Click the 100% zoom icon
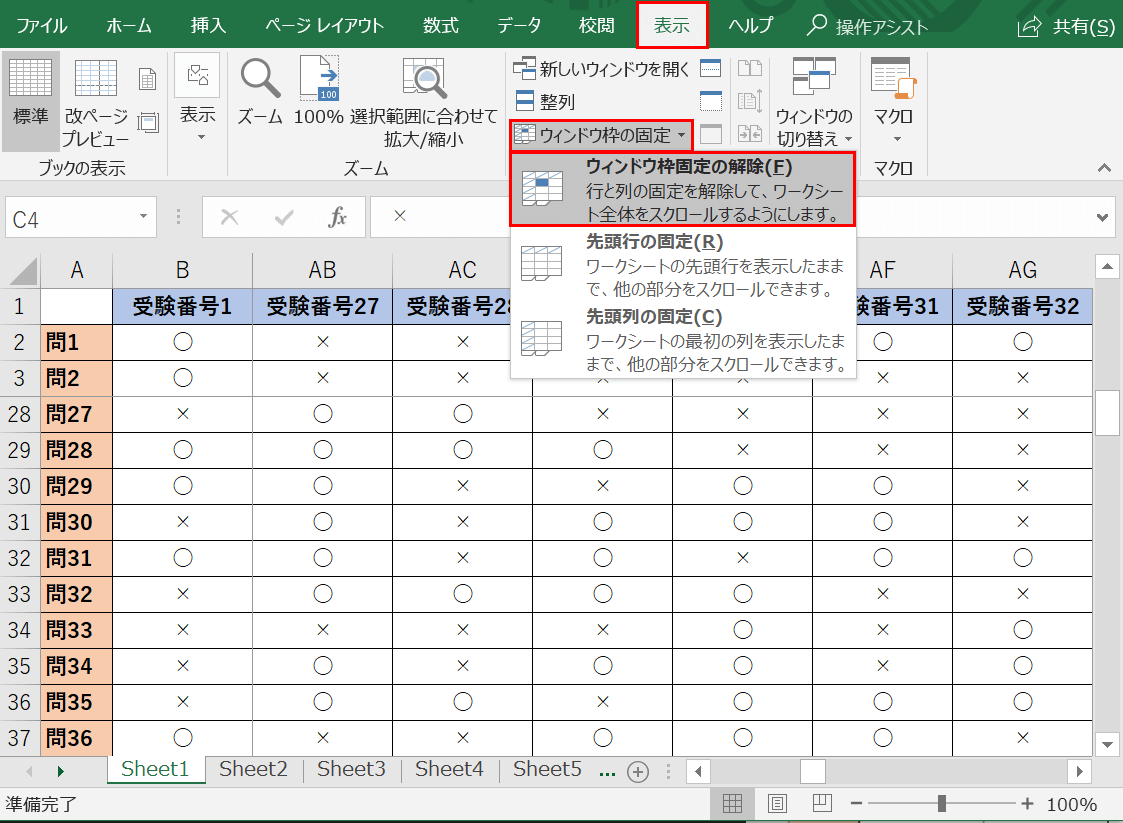Screen dimensions: 1123x823 319,78
